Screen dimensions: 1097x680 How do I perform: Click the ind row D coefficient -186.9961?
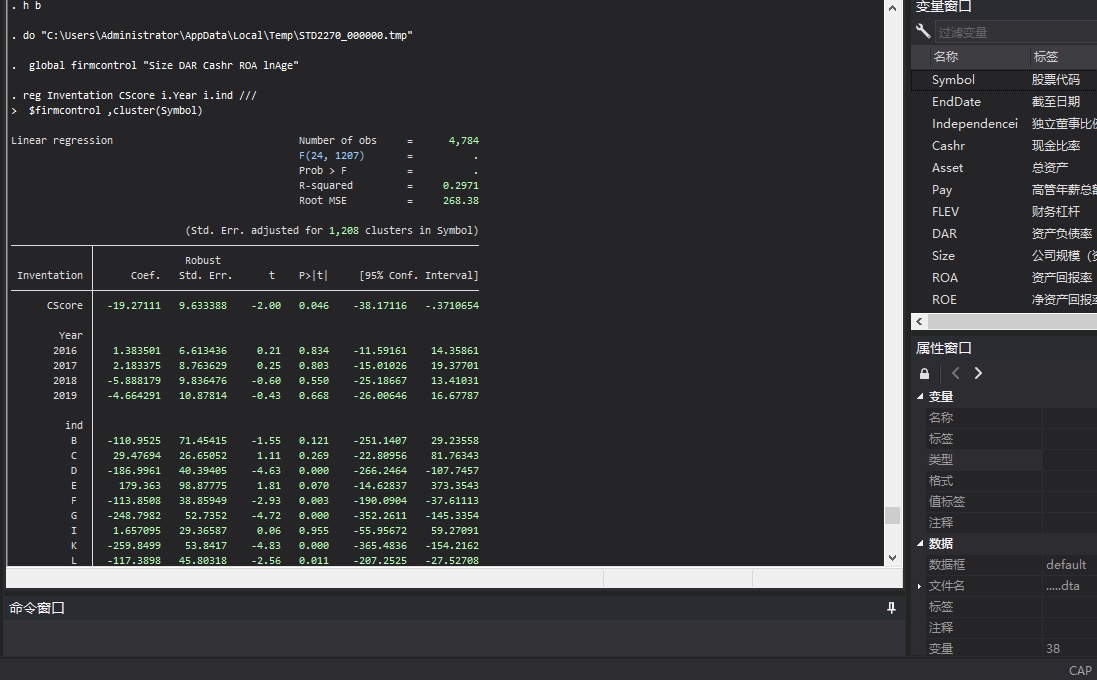pyautogui.click(x=134, y=471)
